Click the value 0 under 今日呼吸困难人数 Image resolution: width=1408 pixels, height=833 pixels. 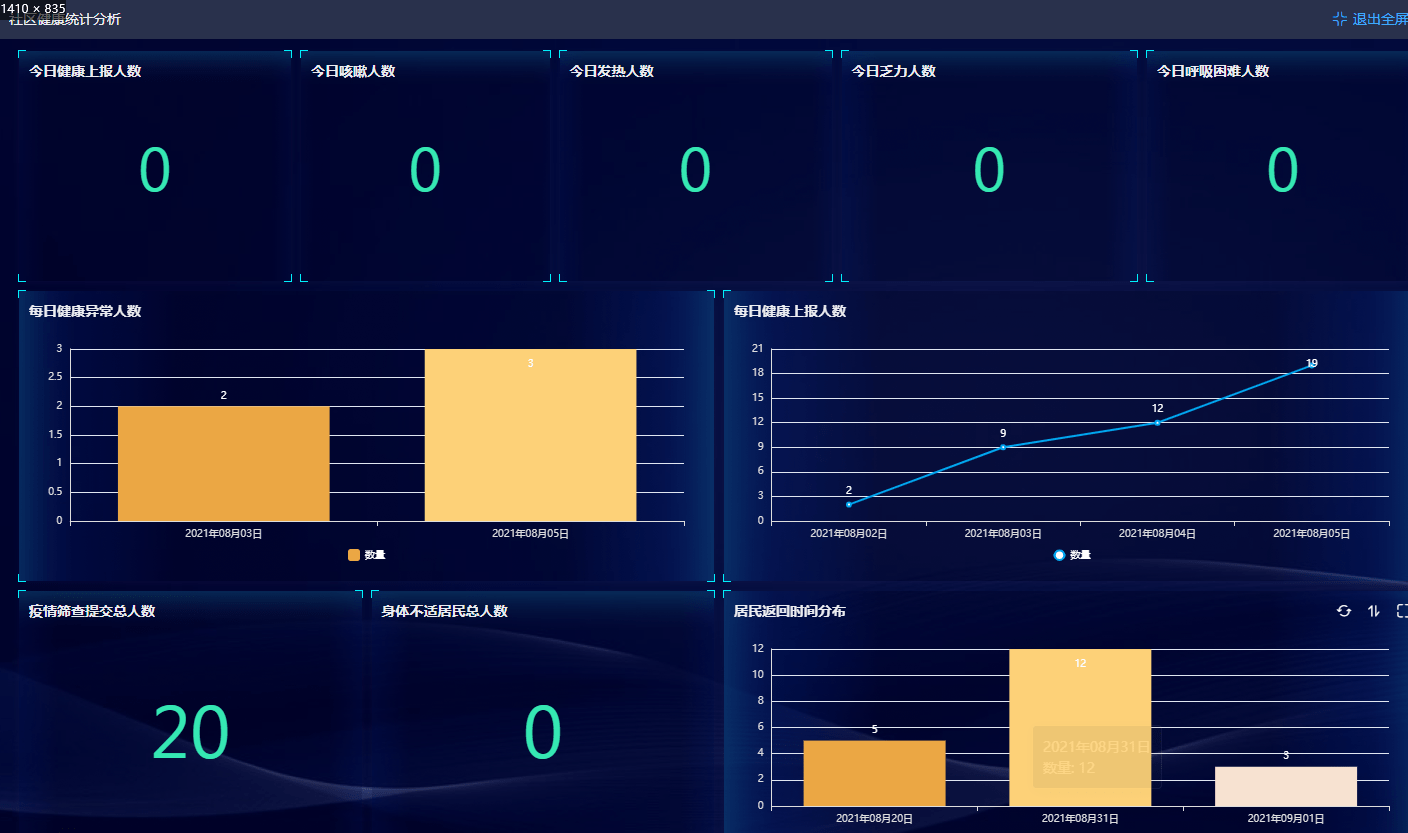coord(1283,170)
